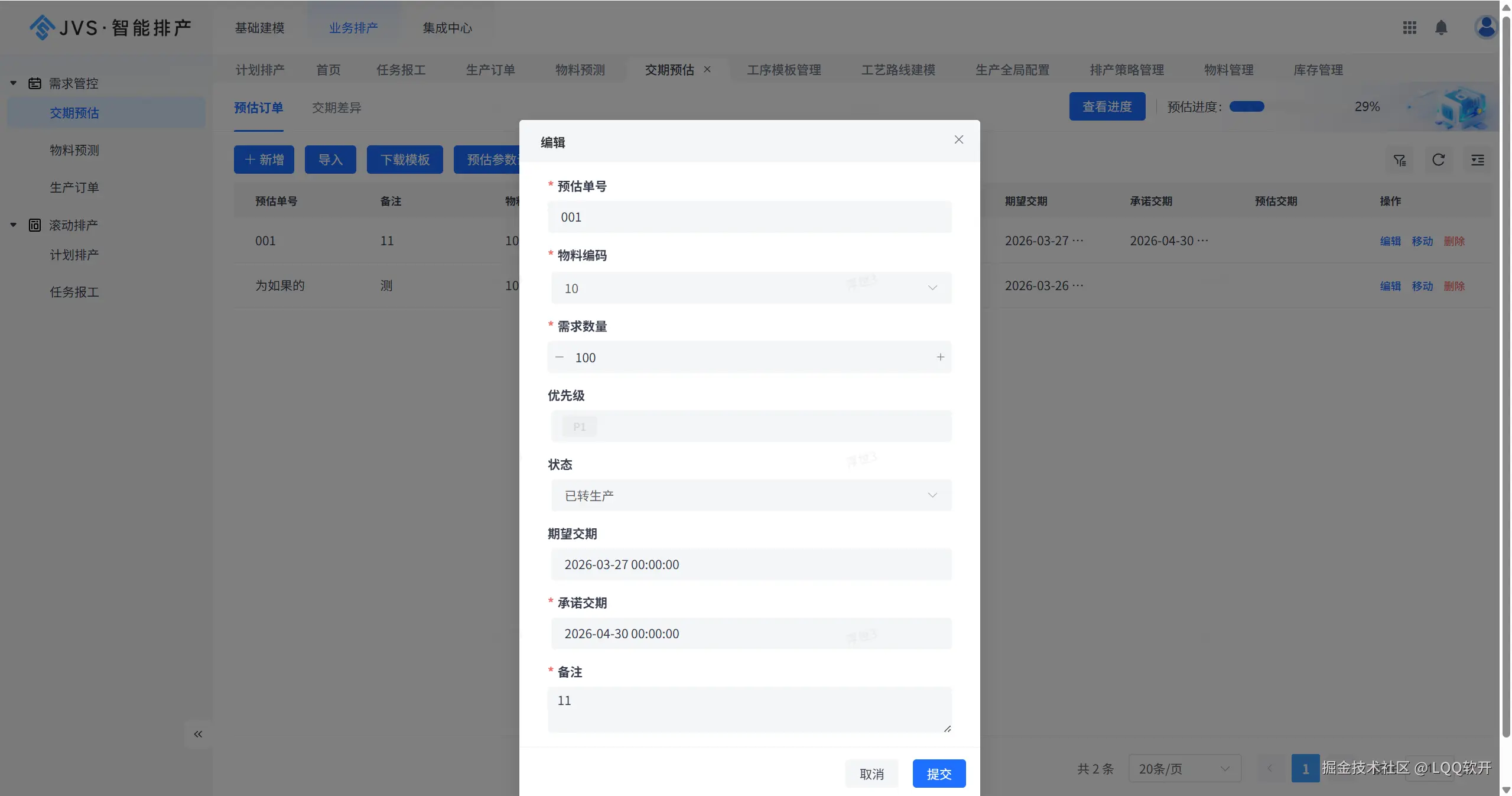Click the 取消 button
This screenshot has height=796, width=1512.
coord(871,774)
